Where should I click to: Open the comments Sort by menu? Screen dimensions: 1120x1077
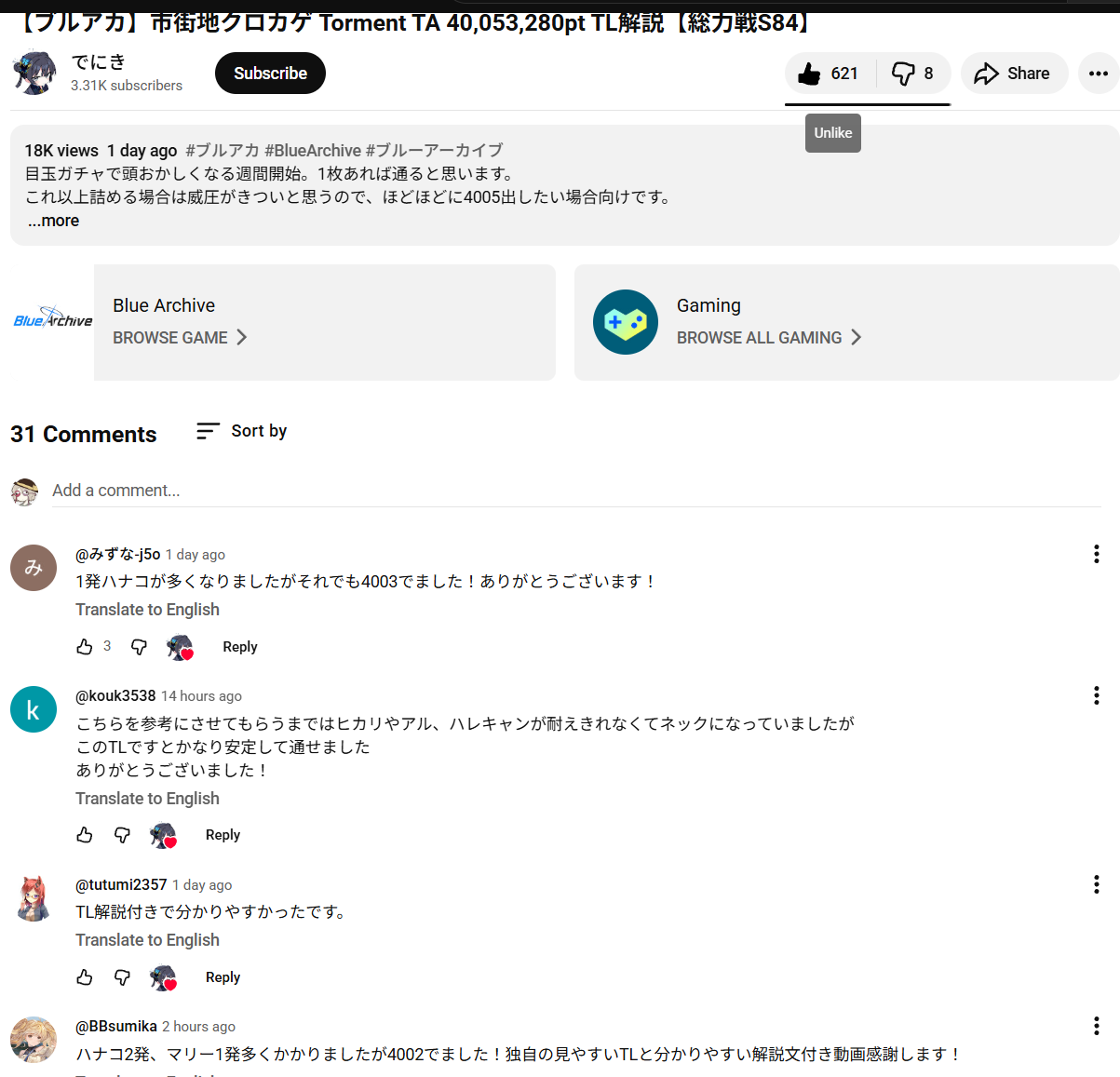(x=242, y=431)
